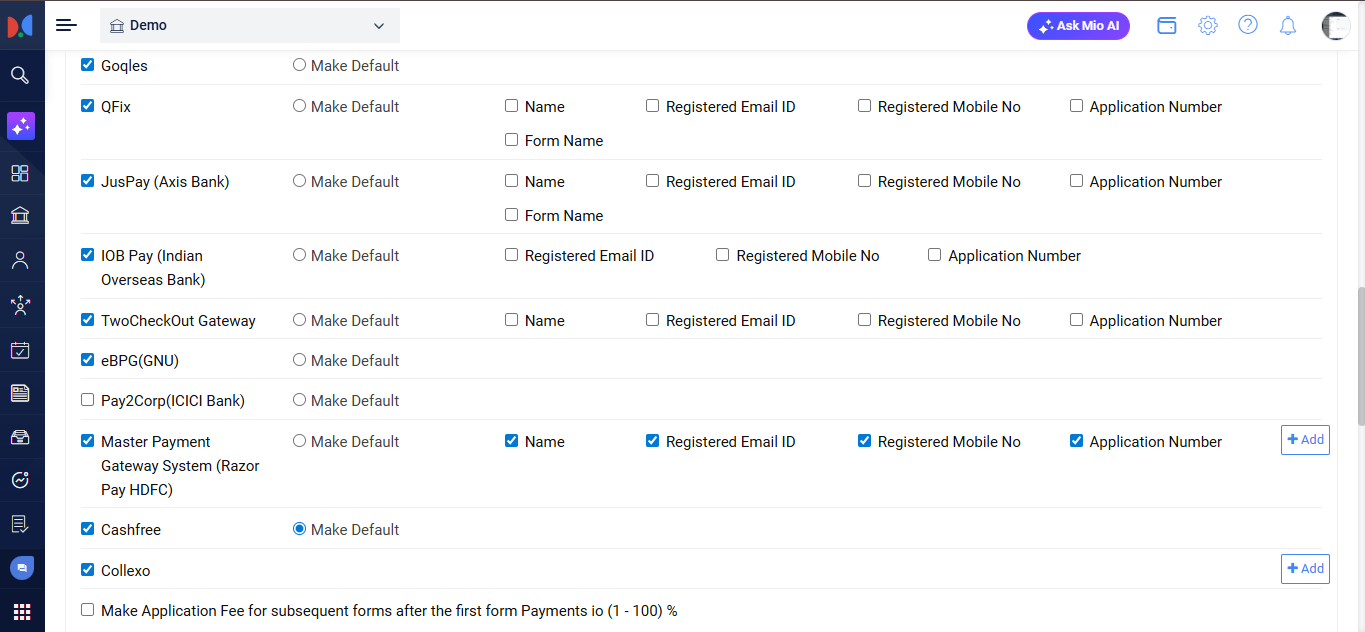Image resolution: width=1365 pixels, height=632 pixels.
Task: Check Form Name for QFix
Action: pyautogui.click(x=512, y=140)
